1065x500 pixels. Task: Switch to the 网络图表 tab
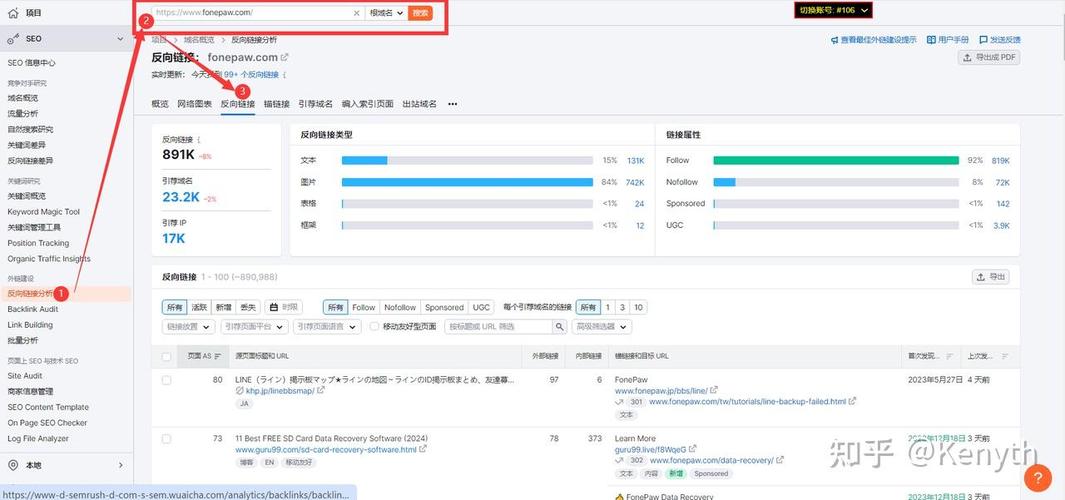coord(194,104)
